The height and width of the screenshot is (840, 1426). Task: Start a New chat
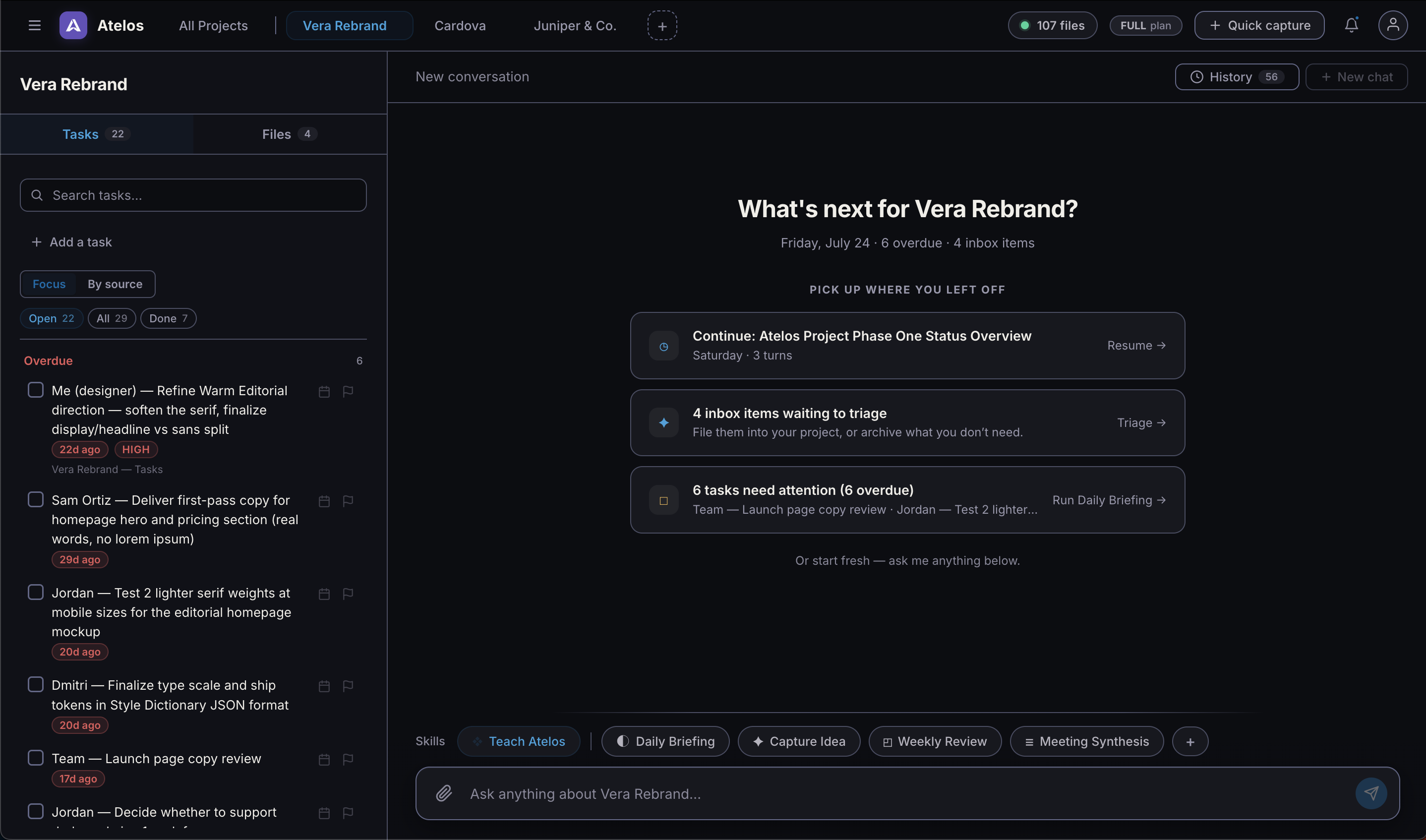tap(1357, 77)
